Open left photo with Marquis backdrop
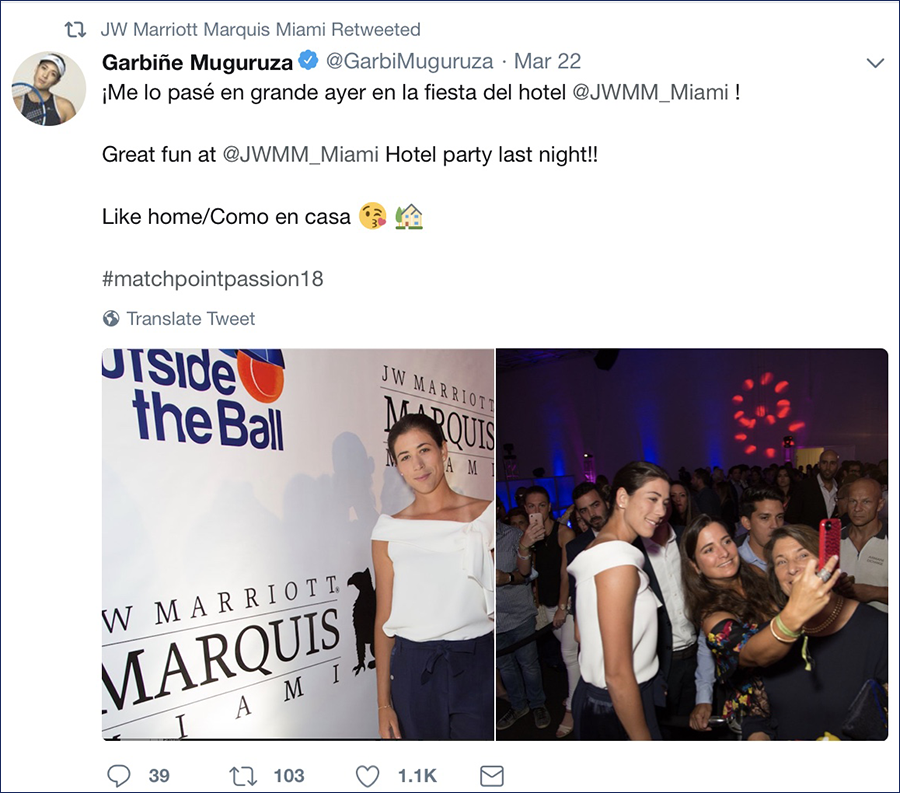The width and height of the screenshot is (900, 793). coord(298,544)
